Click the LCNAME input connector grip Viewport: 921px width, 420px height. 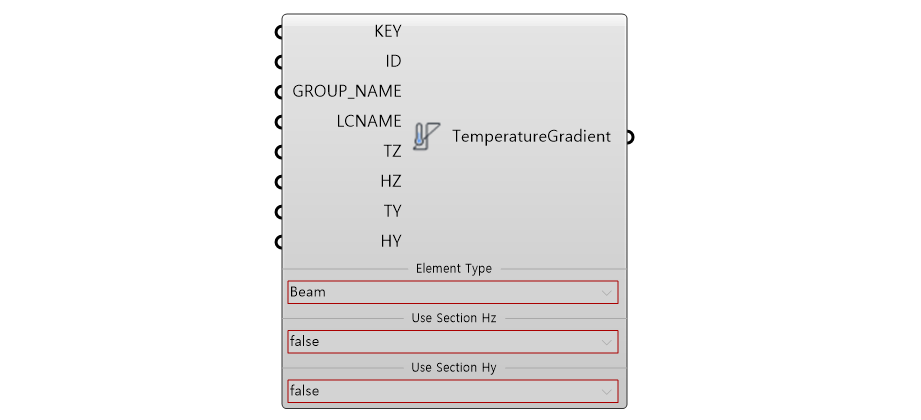pos(279,122)
